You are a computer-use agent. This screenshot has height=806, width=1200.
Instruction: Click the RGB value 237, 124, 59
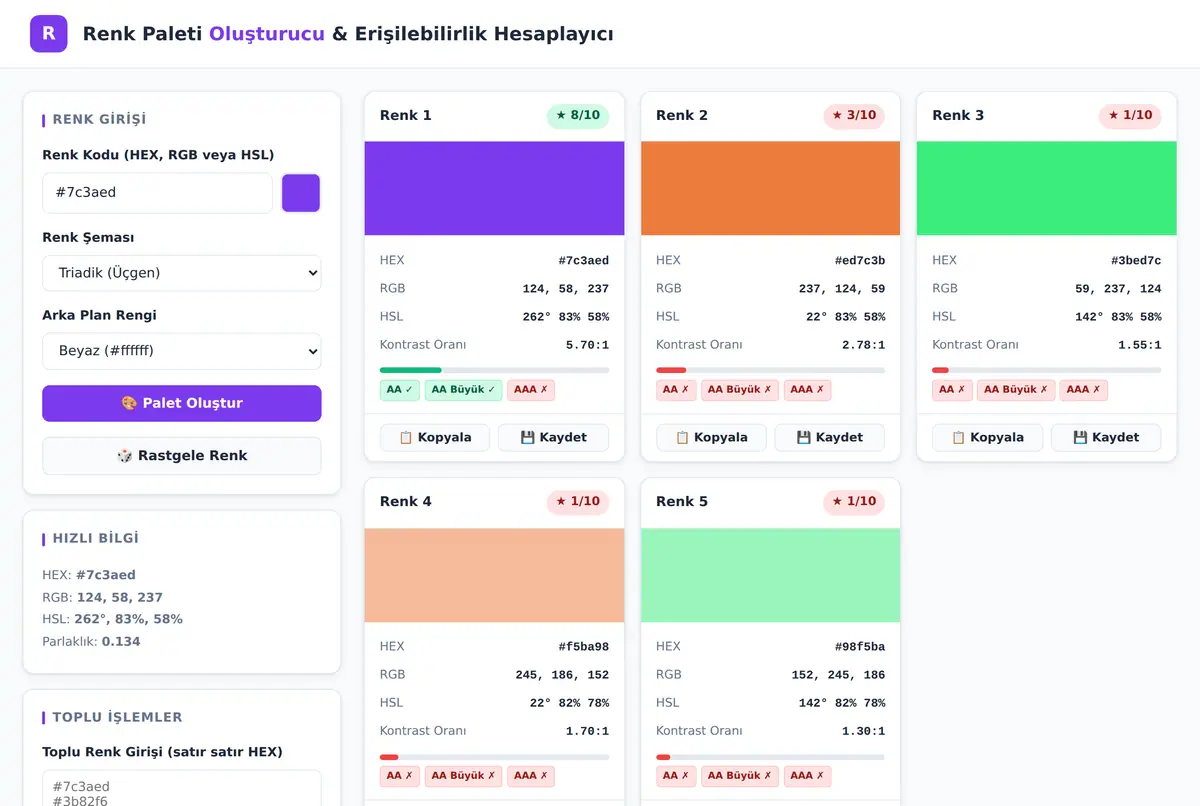(842, 289)
